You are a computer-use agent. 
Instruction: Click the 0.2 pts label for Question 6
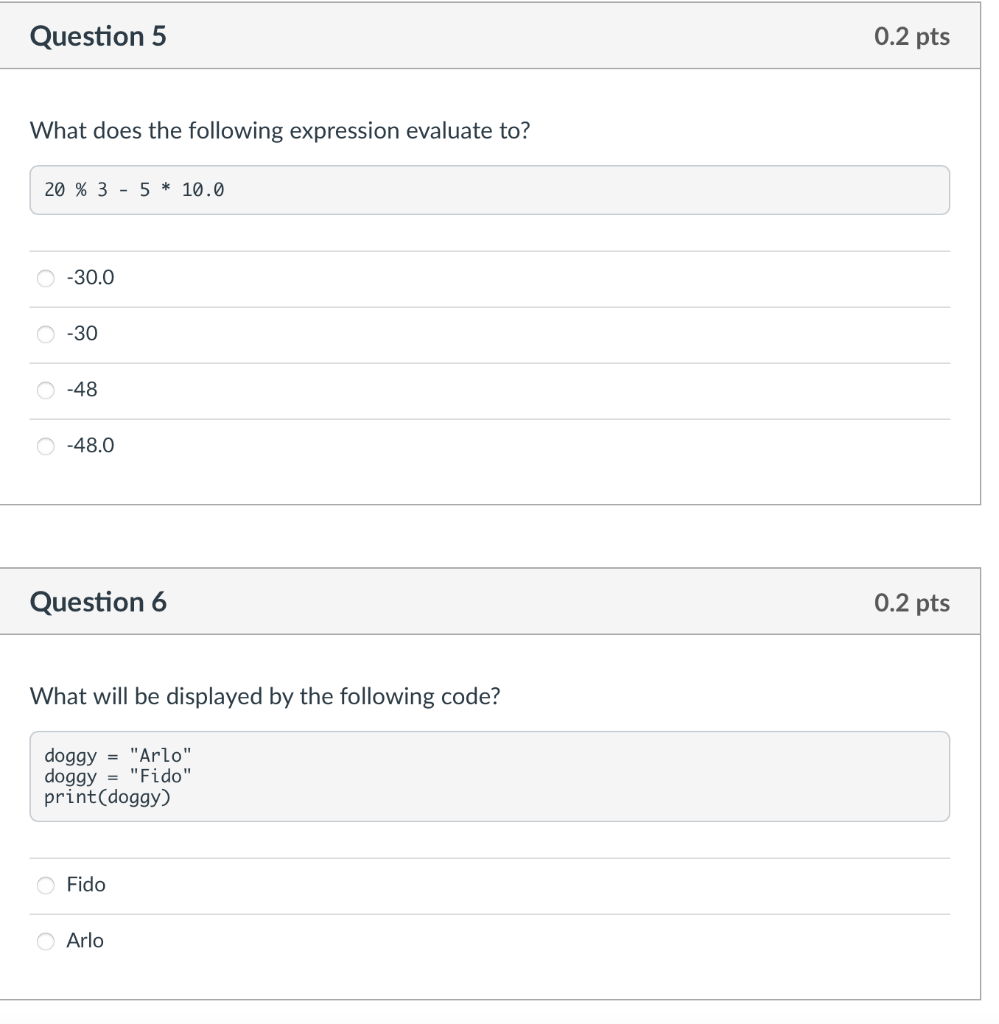pos(915,602)
